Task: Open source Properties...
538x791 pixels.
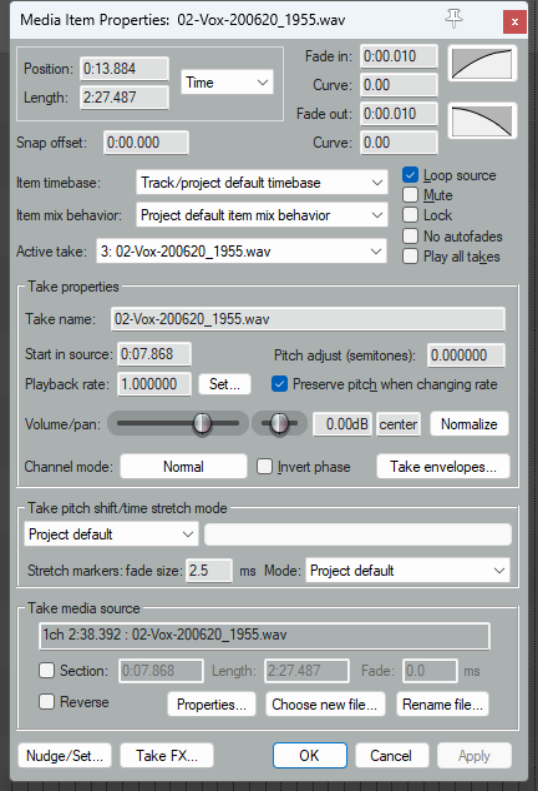Action: 211,704
